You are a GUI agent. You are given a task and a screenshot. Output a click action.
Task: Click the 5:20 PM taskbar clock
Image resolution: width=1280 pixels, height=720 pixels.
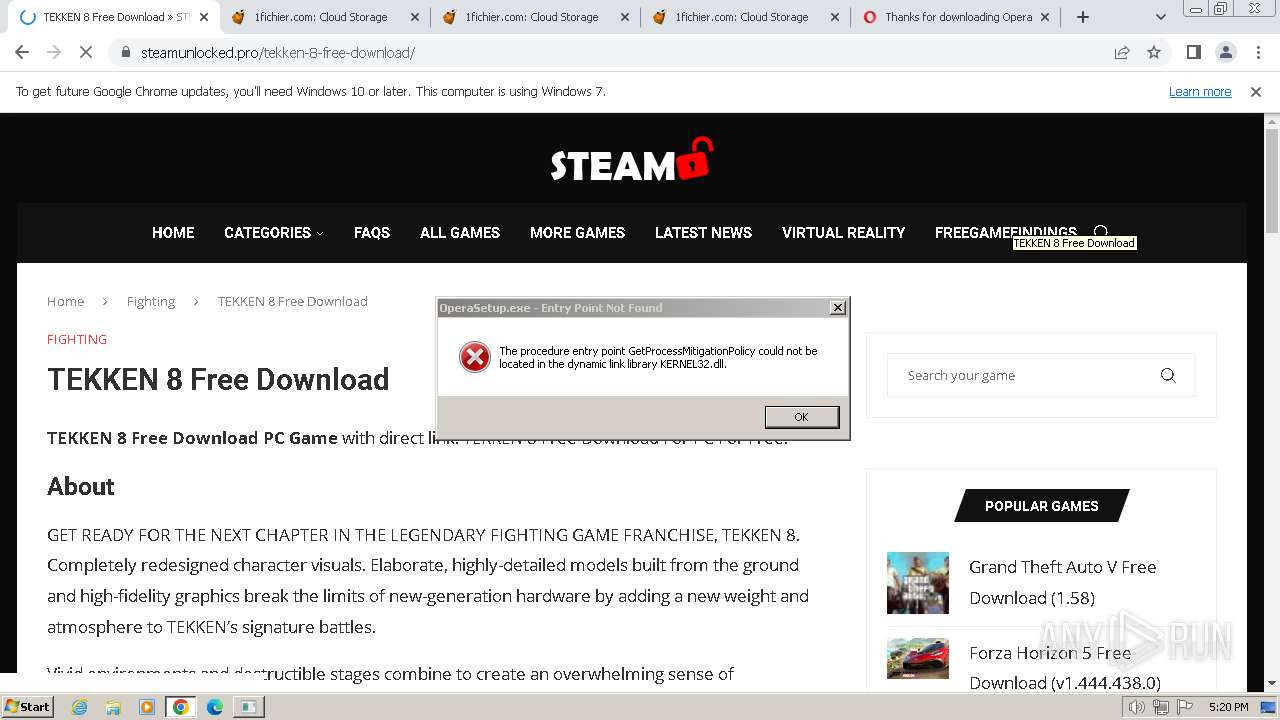[1228, 707]
